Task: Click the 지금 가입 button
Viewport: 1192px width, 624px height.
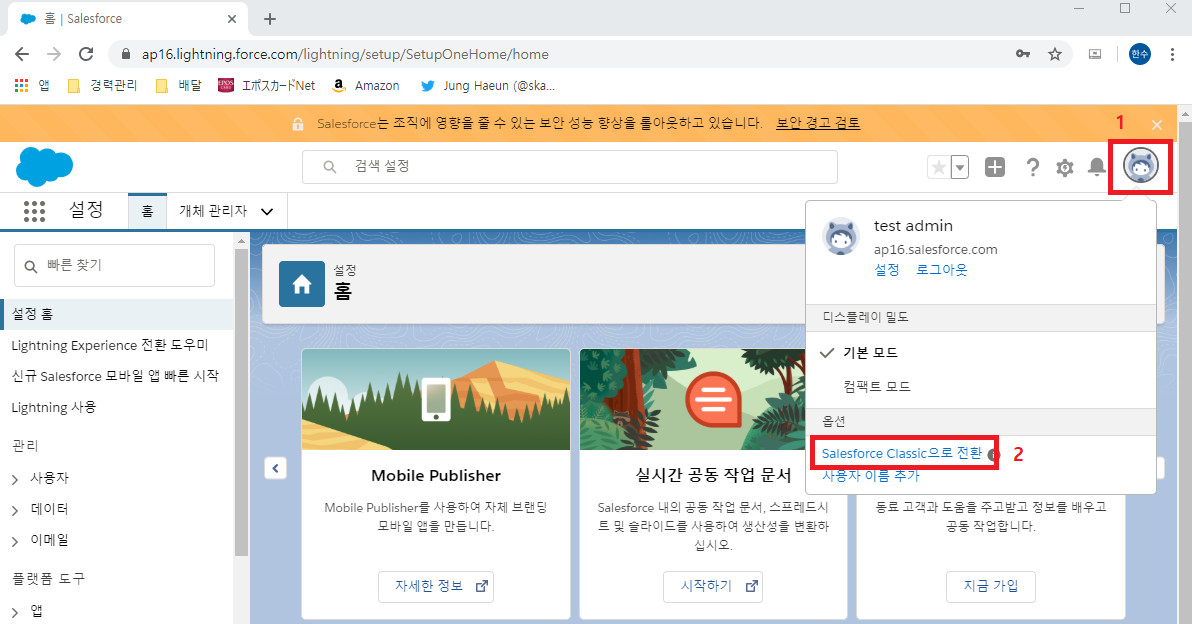Action: 991,586
